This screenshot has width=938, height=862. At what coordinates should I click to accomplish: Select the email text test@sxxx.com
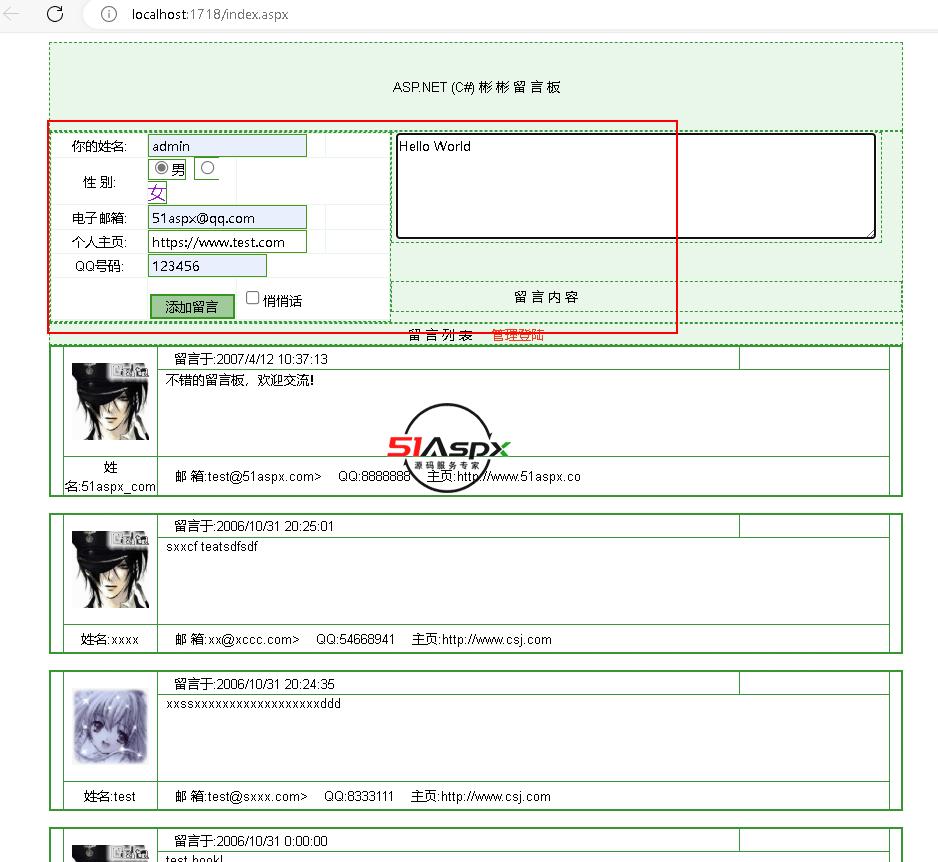coord(254,797)
